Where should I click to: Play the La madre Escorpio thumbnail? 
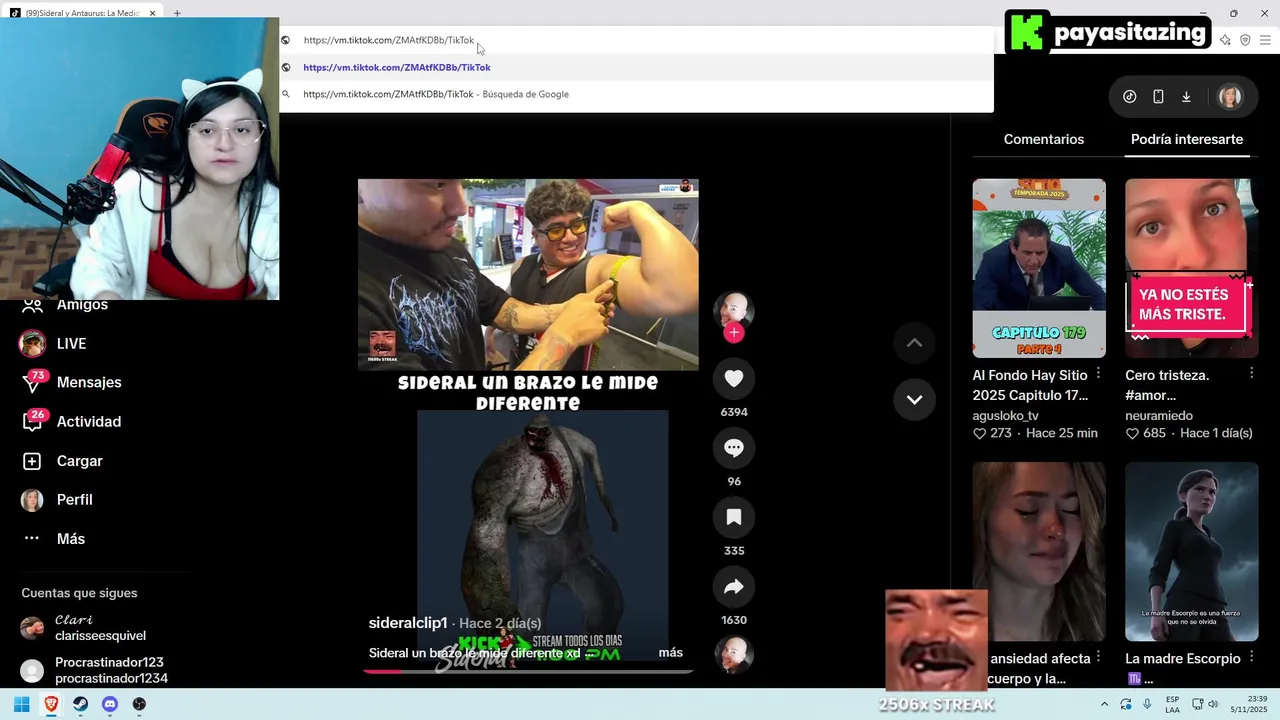pyautogui.click(x=1191, y=551)
